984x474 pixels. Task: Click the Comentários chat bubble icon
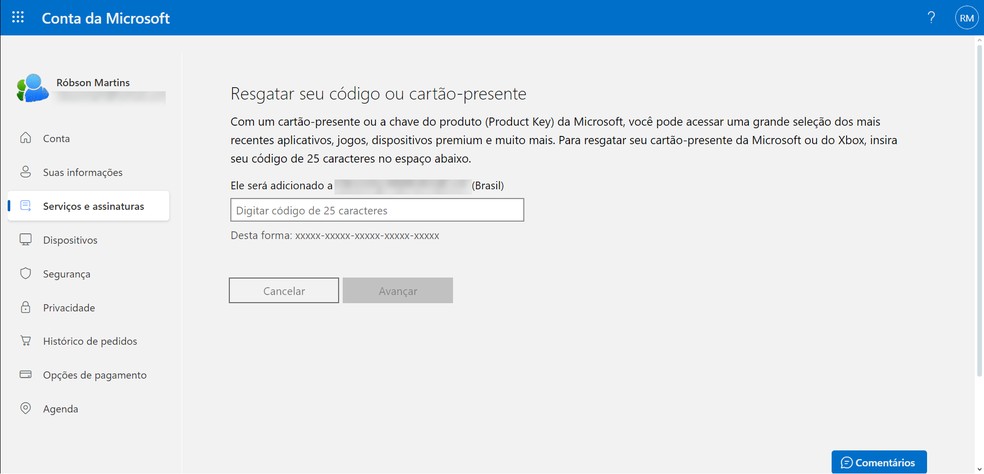(847, 463)
